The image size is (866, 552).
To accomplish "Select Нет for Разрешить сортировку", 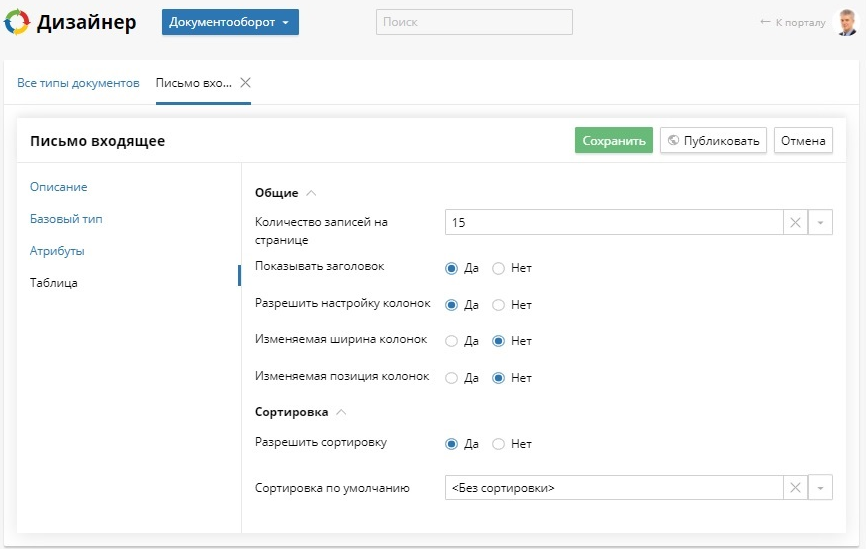I will [499, 444].
